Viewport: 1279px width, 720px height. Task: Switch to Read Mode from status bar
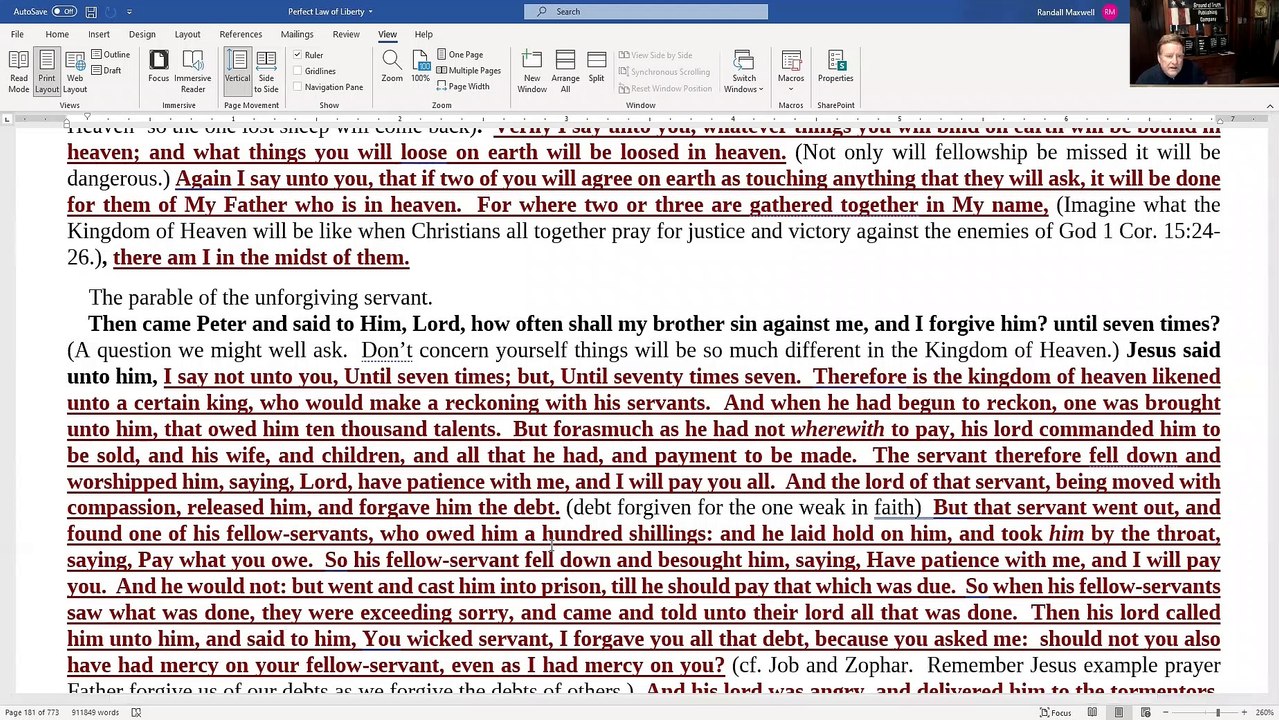[x=1093, y=713]
